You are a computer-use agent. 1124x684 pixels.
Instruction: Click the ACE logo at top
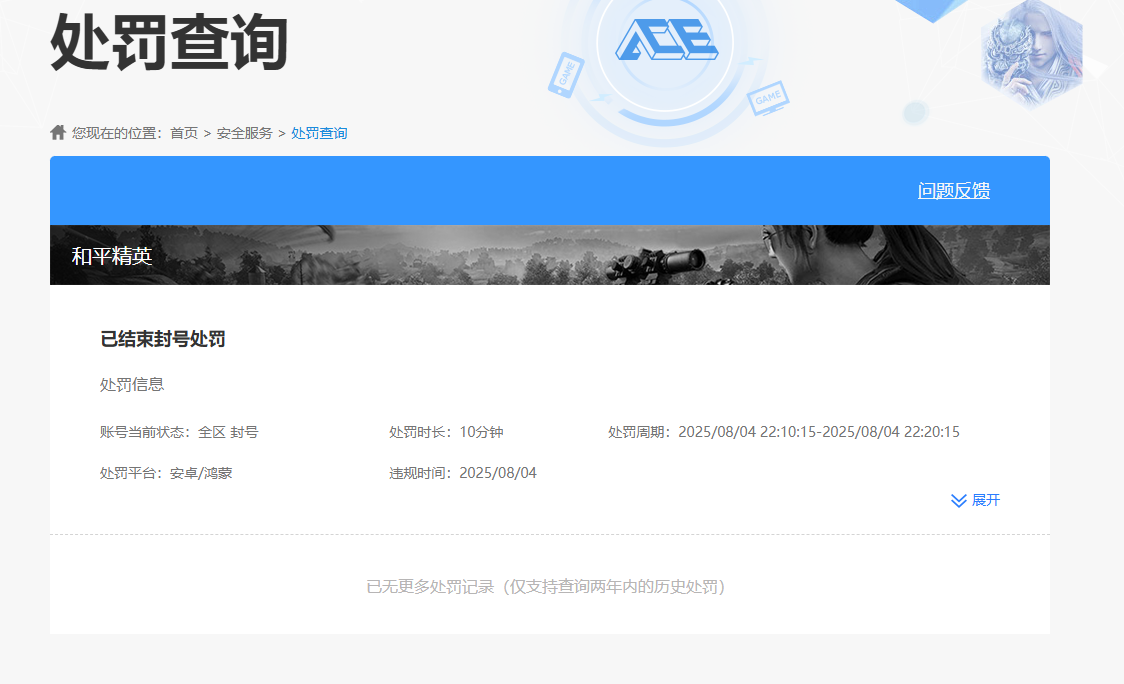666,40
